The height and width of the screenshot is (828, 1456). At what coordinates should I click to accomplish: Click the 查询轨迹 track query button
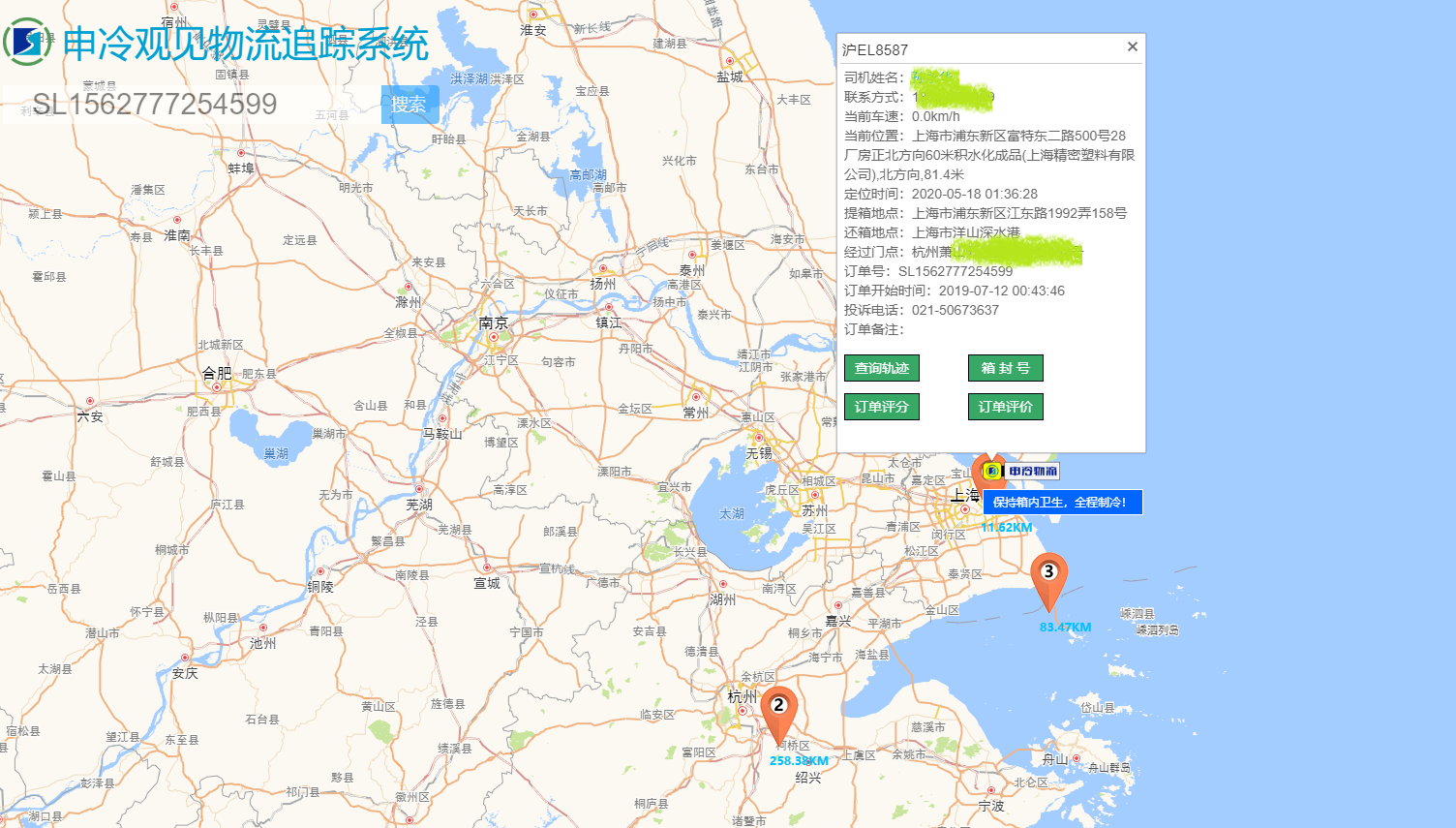click(881, 368)
